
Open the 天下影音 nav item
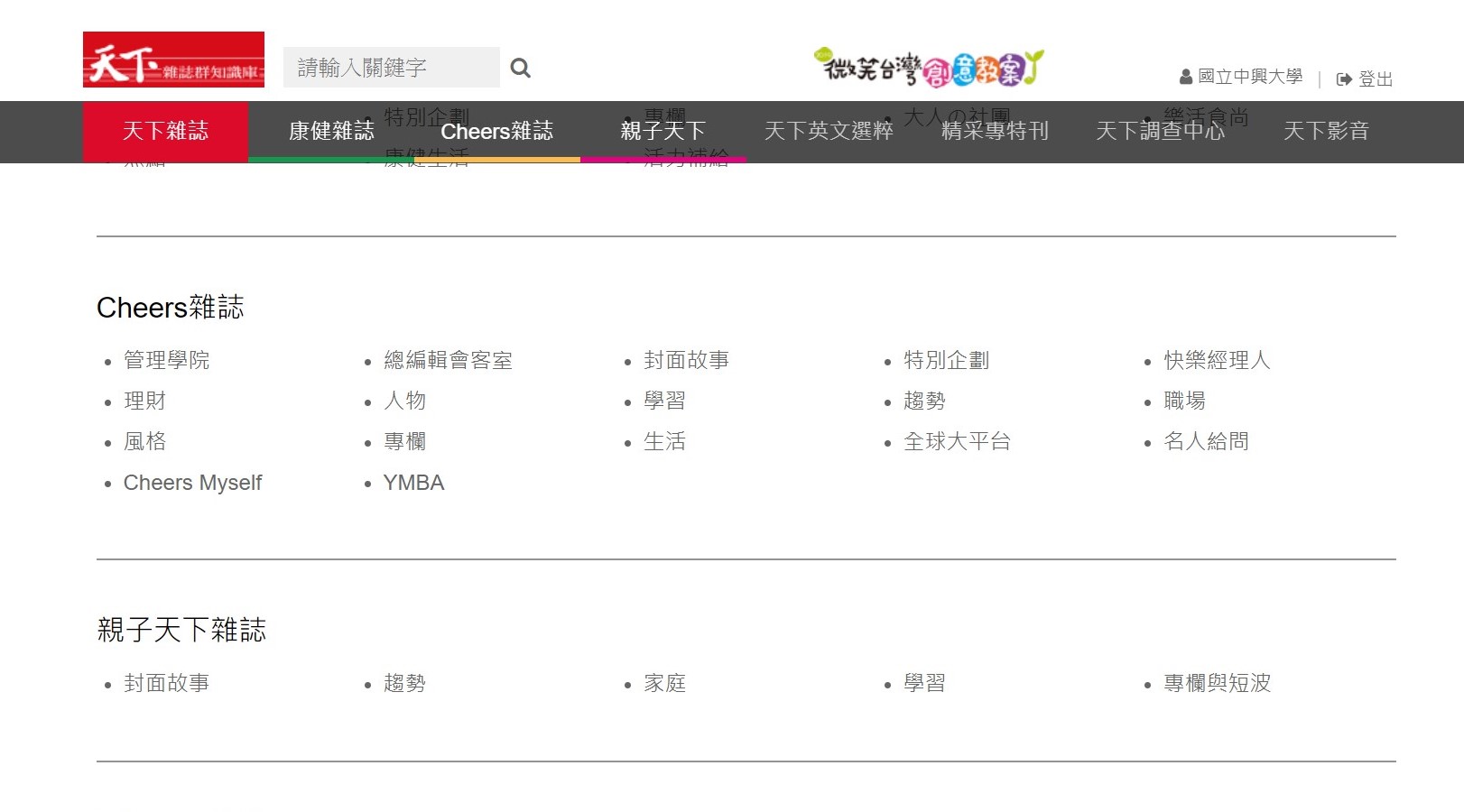(1326, 132)
